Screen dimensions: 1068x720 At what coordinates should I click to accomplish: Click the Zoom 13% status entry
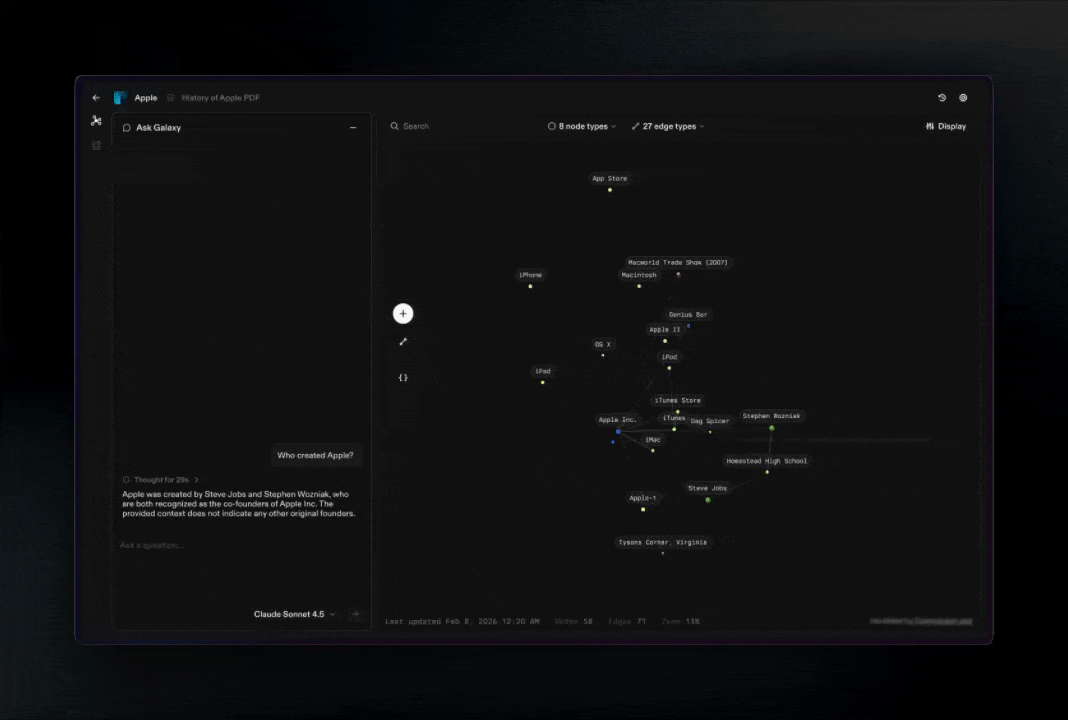[x=680, y=621]
